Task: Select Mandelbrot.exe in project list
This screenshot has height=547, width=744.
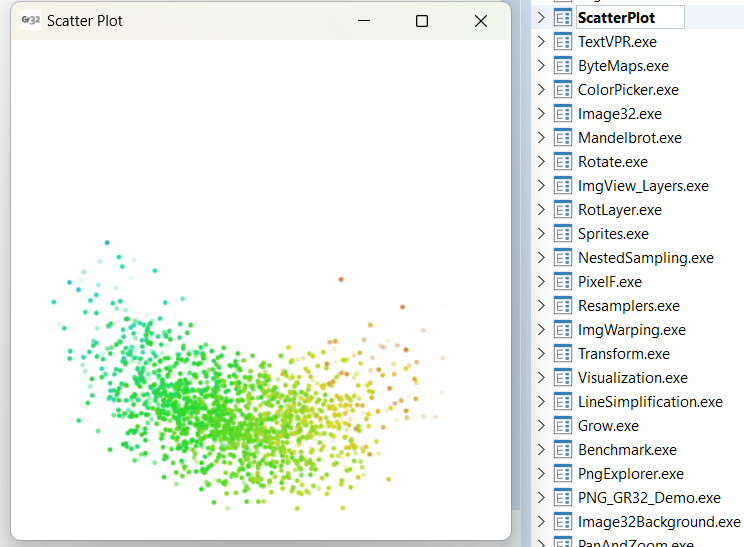Action: 630,138
